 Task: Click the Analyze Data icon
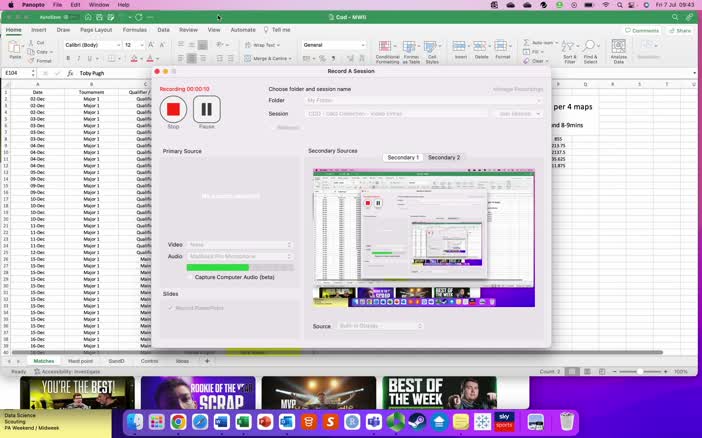[618, 50]
